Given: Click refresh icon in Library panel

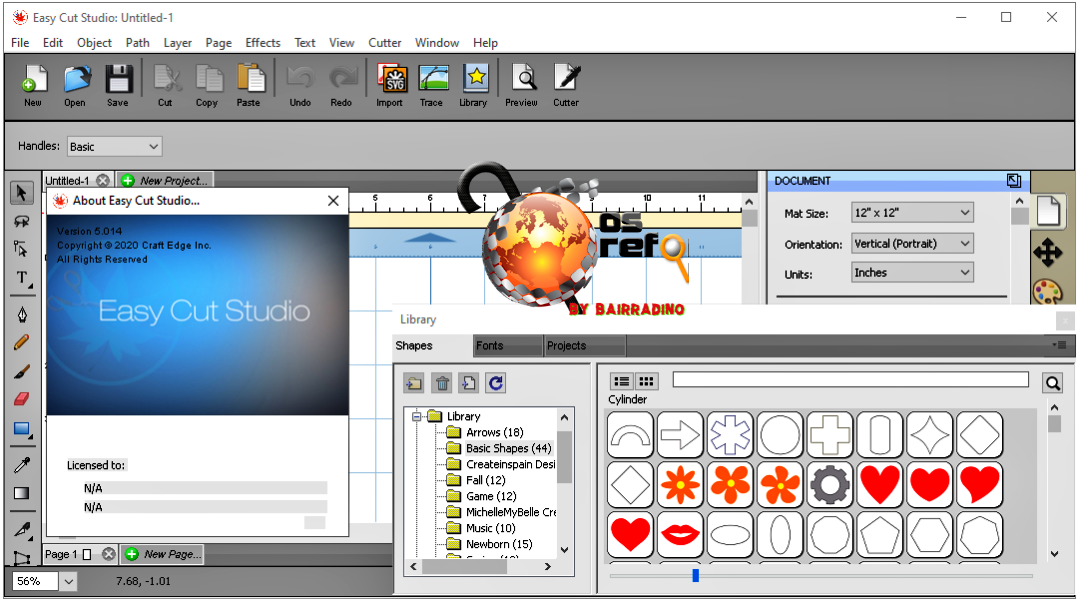Looking at the screenshot, I should click(496, 383).
